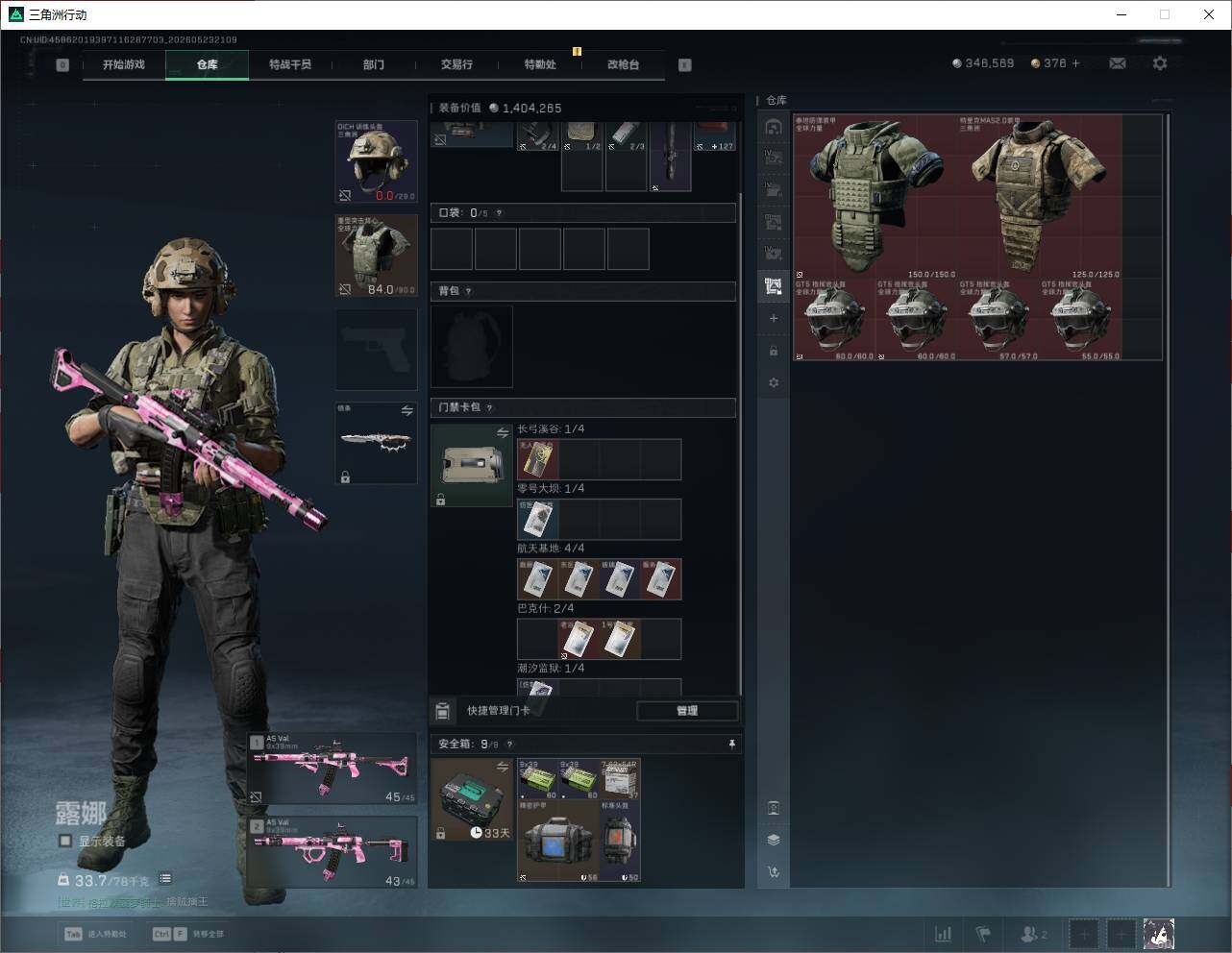Click 进入特勤处 Tab shortcut button
The image size is (1232, 953).
point(95,934)
